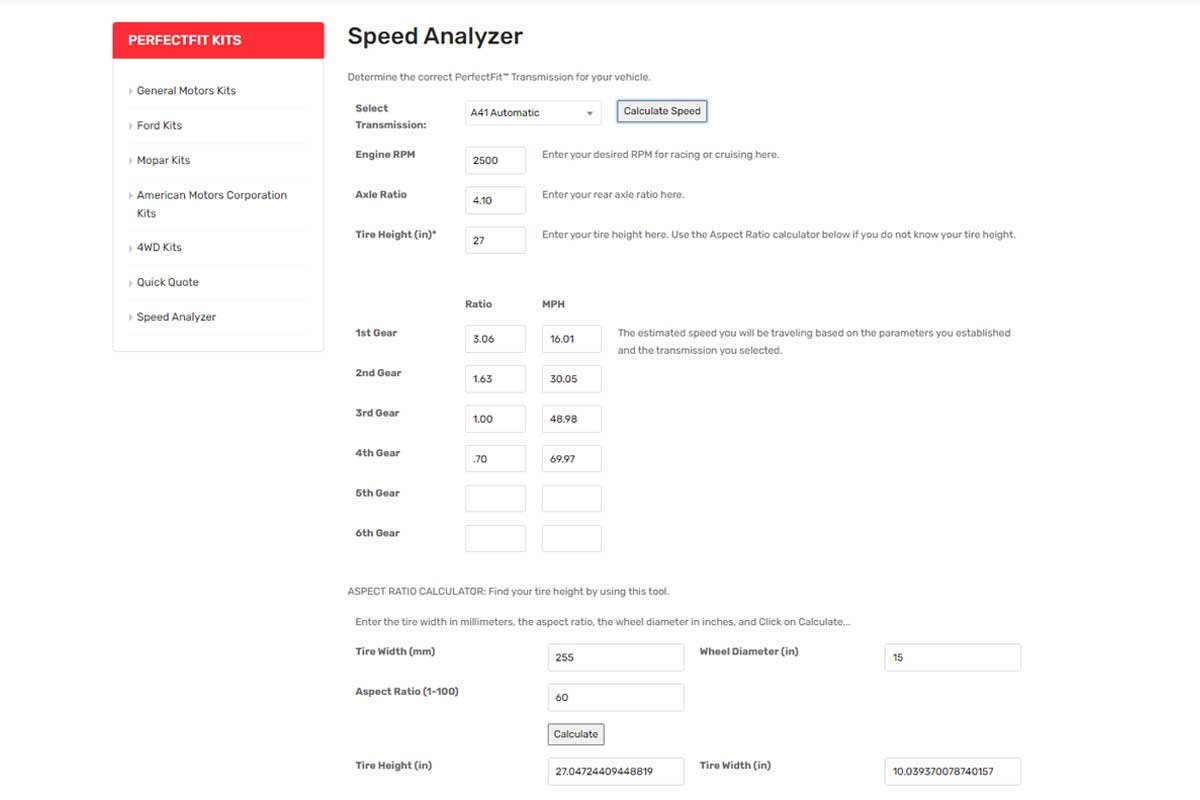Open the Select Transmission dropdown
The width and height of the screenshot is (1200, 800).
pyautogui.click(x=532, y=113)
